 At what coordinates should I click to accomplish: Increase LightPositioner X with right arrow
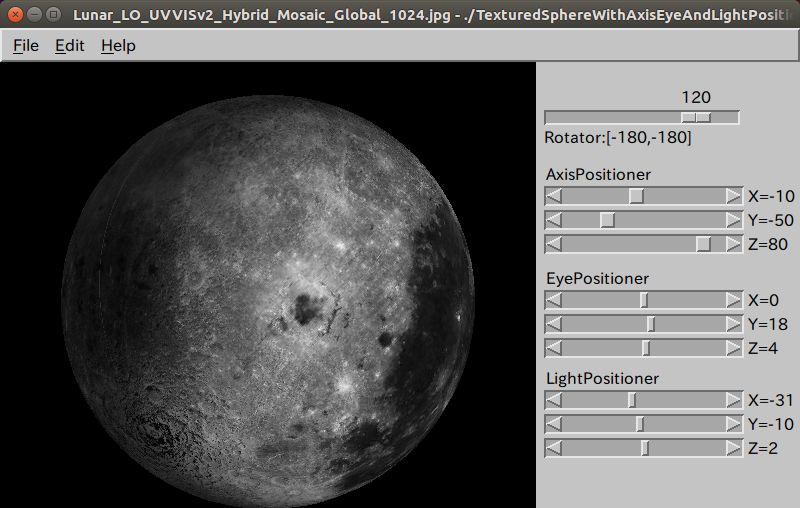[734, 400]
